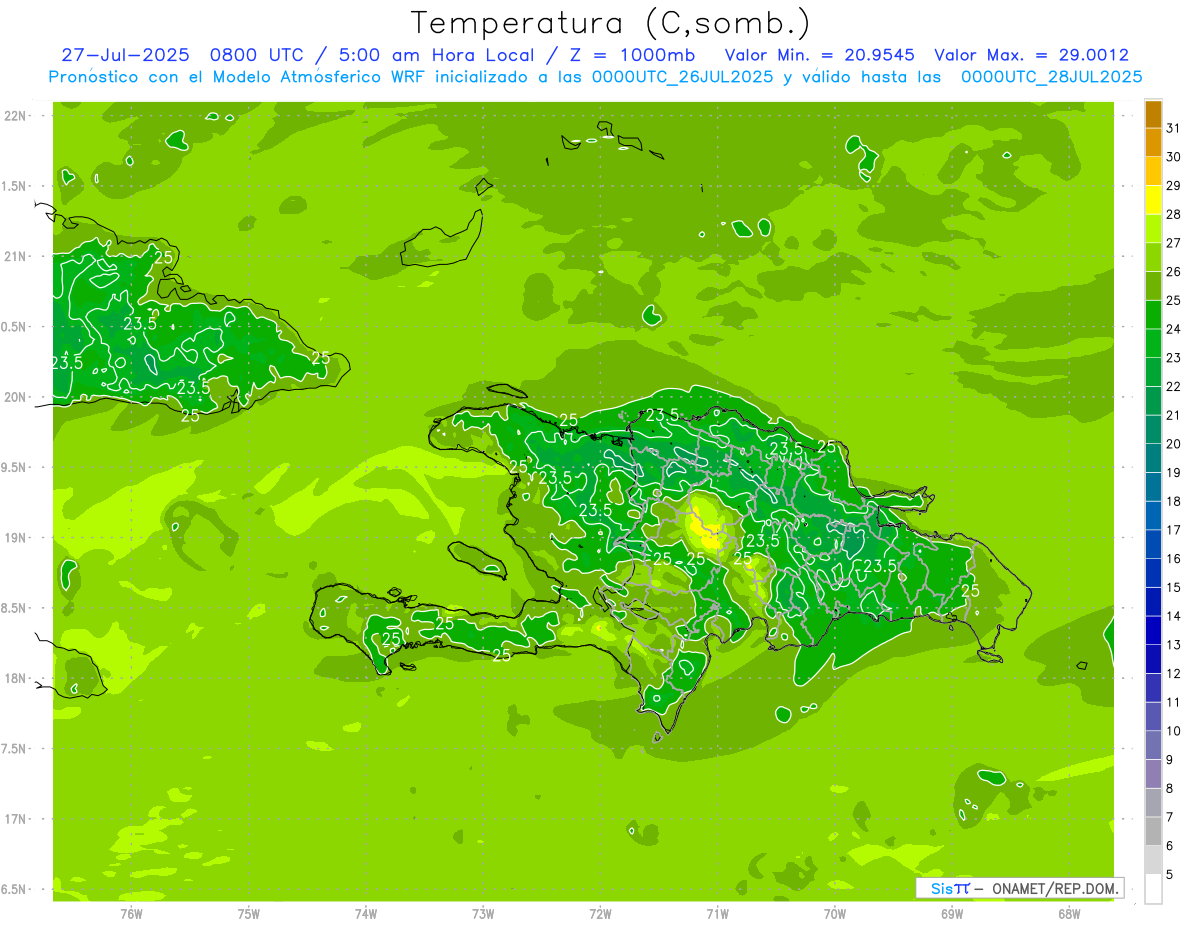Click the orange legend segment between 30 and 31

(x=1153, y=143)
